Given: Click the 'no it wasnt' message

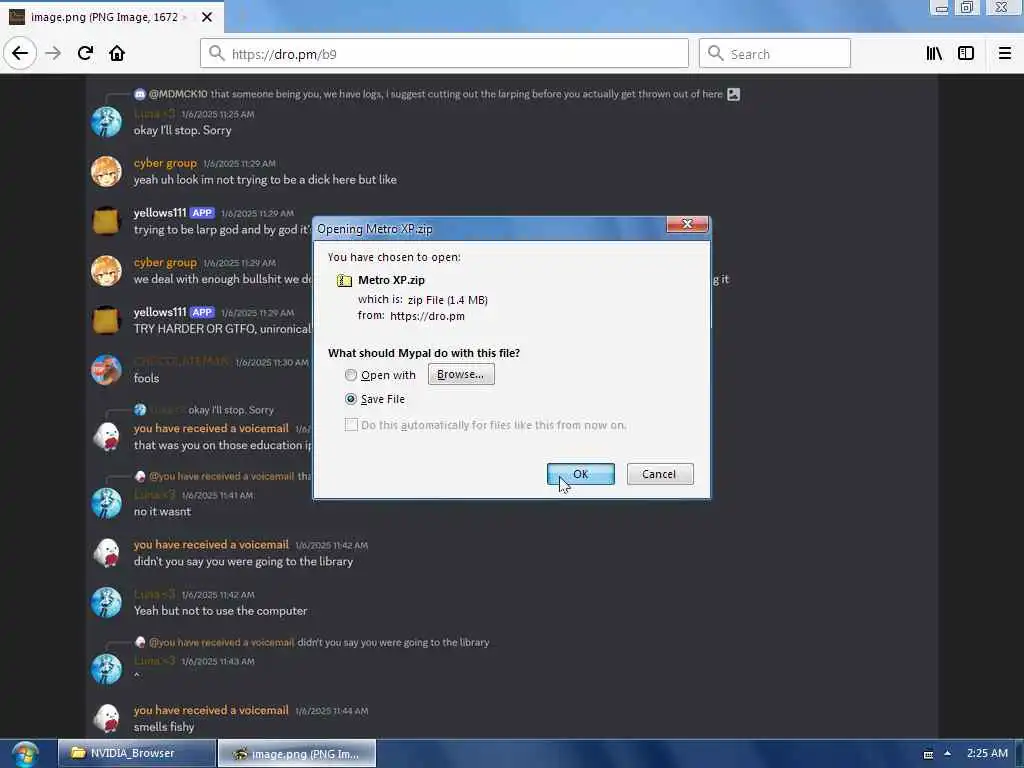Looking at the screenshot, I should [162, 511].
